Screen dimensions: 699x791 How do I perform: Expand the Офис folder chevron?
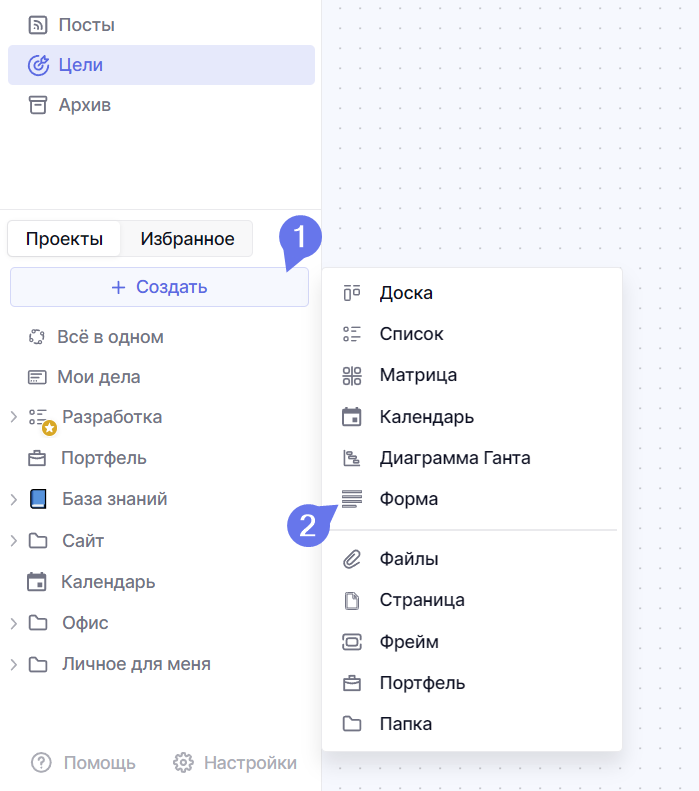pos(14,623)
